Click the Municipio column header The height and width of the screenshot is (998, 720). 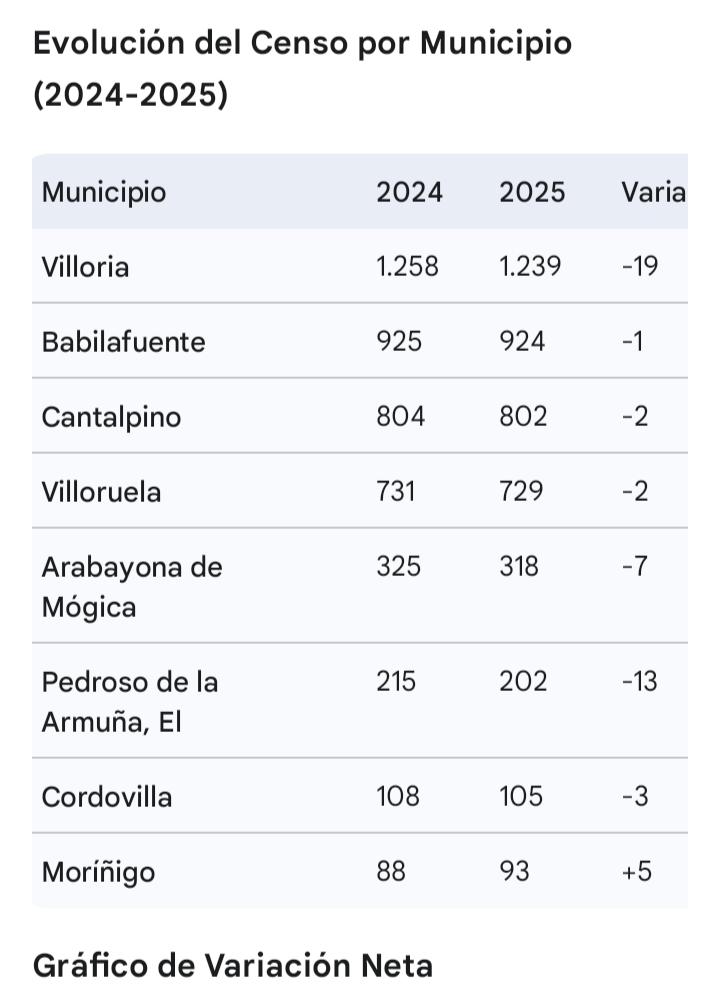pos(104,191)
